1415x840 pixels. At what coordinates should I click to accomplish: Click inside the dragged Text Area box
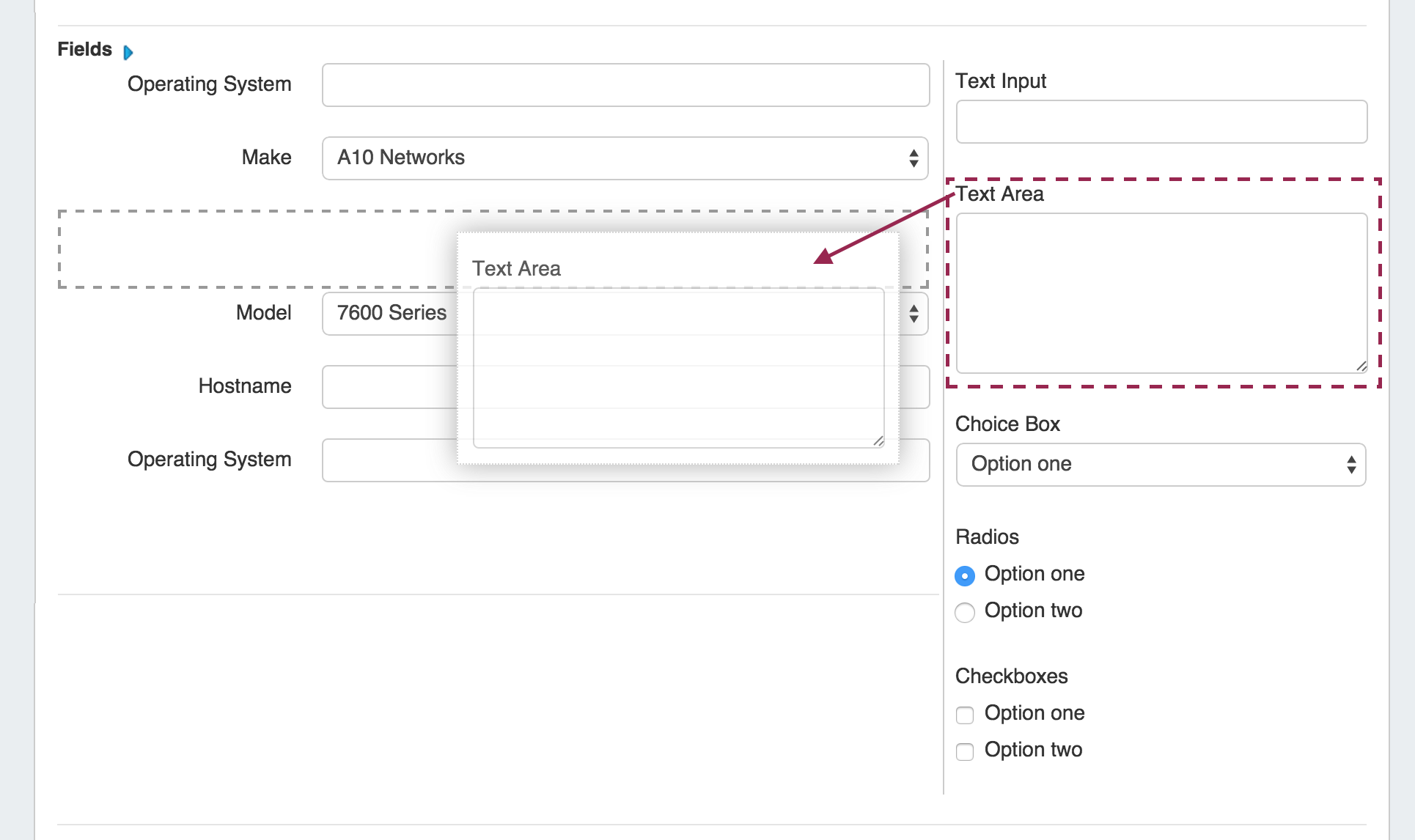pyautogui.click(x=678, y=366)
